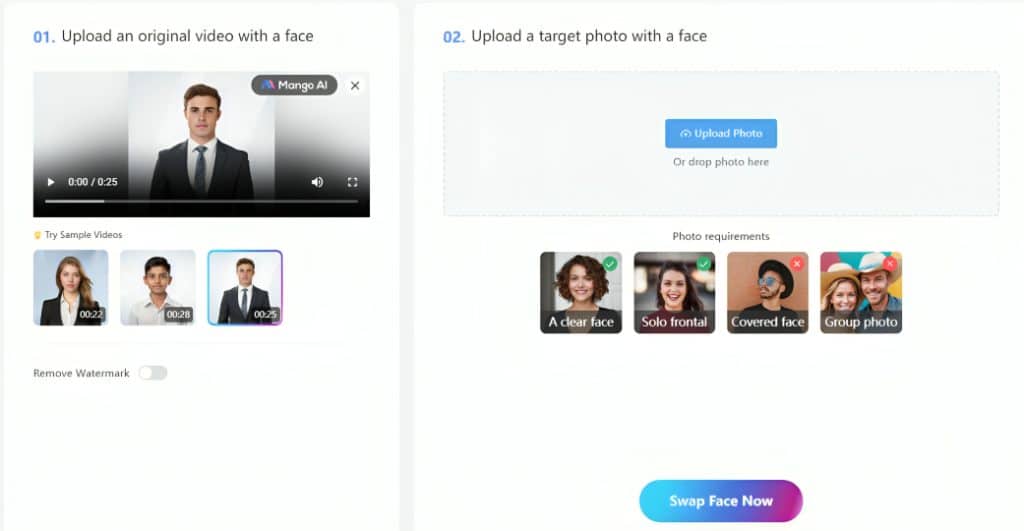Click the A clear face example

pos(581,293)
